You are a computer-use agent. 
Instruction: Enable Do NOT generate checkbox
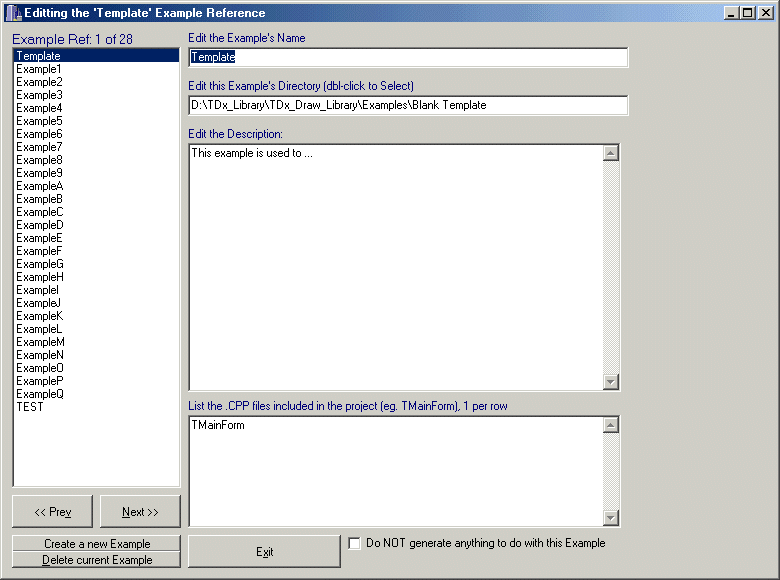click(355, 543)
